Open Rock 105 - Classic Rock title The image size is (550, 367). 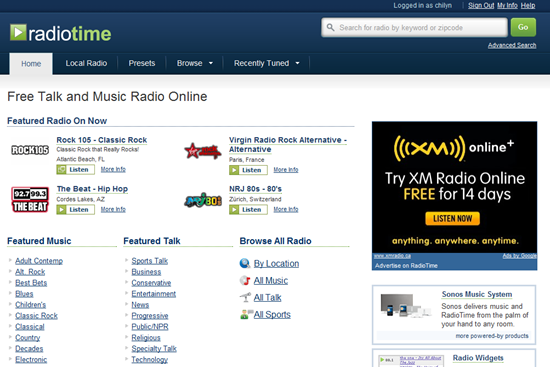point(102,140)
